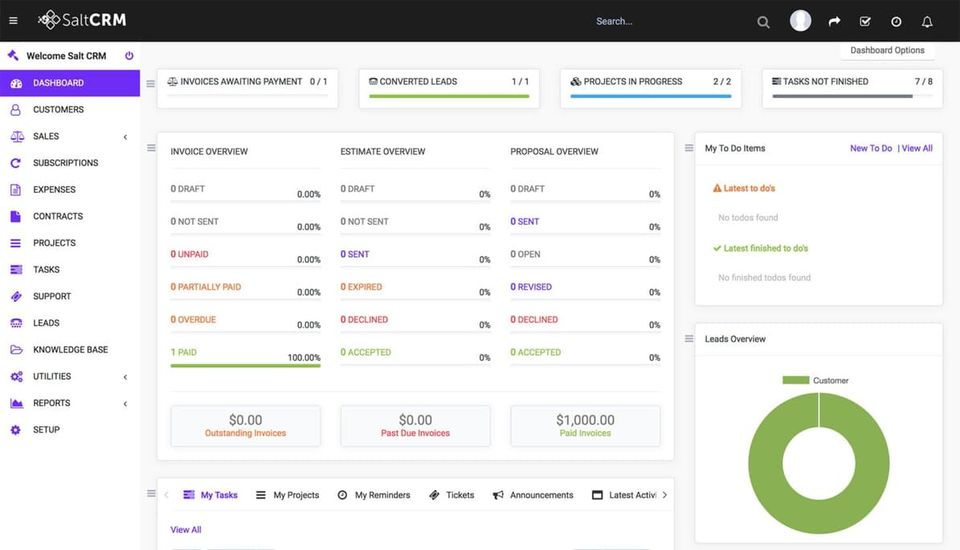This screenshot has height=550, width=960.
Task: Open the user profile avatar
Action: click(x=800, y=20)
